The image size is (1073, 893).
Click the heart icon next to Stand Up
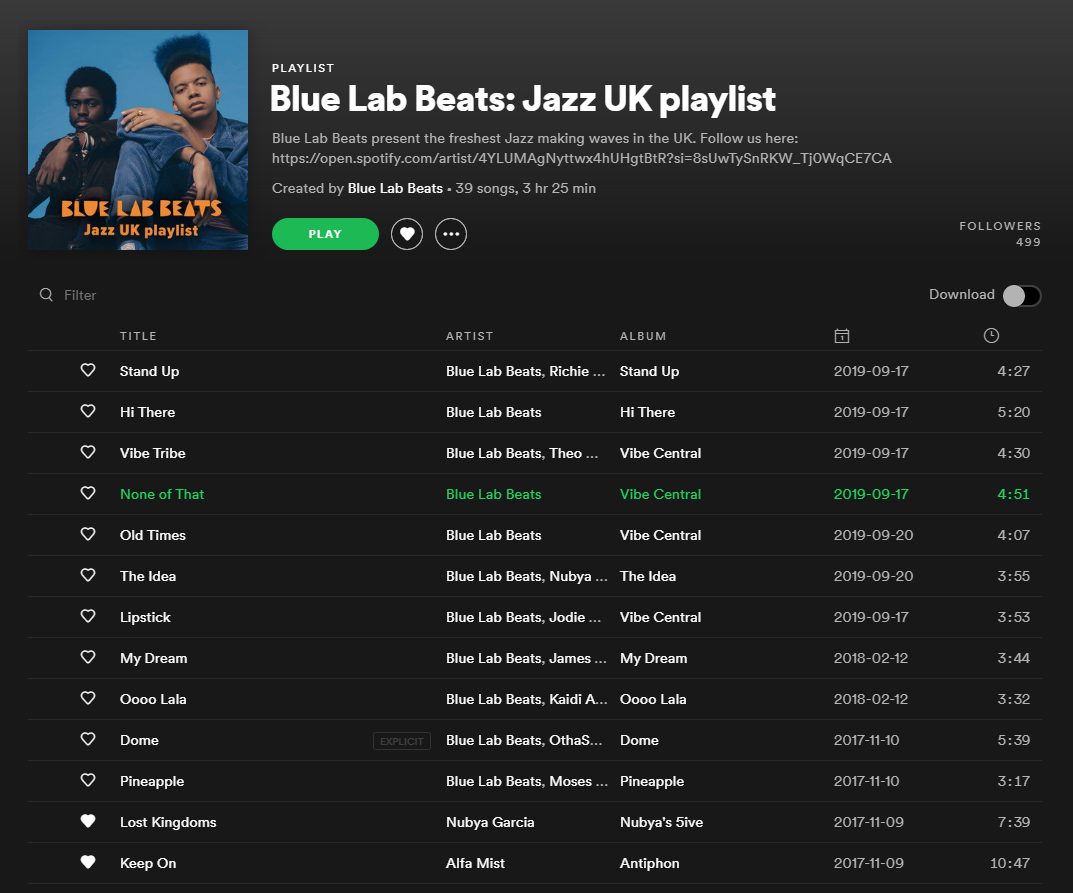pyautogui.click(x=88, y=370)
